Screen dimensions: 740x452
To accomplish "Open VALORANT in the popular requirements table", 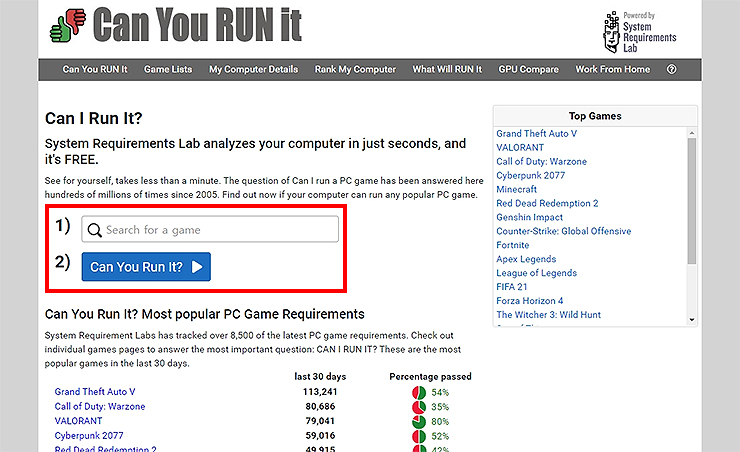I will (x=78, y=421).
